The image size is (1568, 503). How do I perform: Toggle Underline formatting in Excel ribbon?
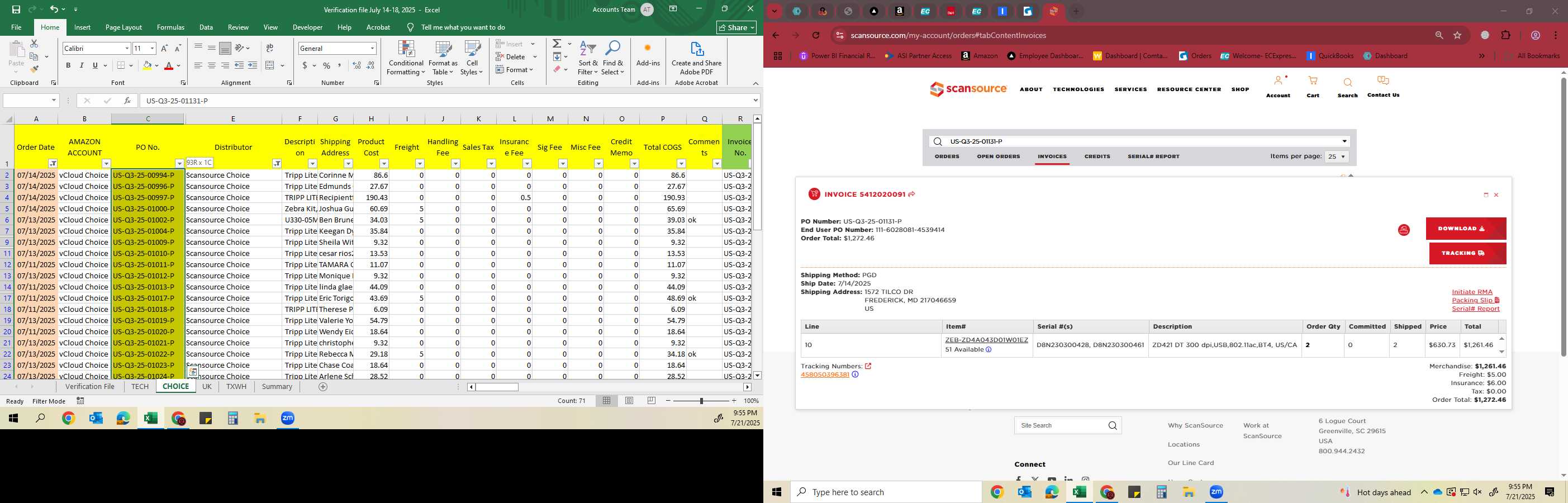pos(95,65)
